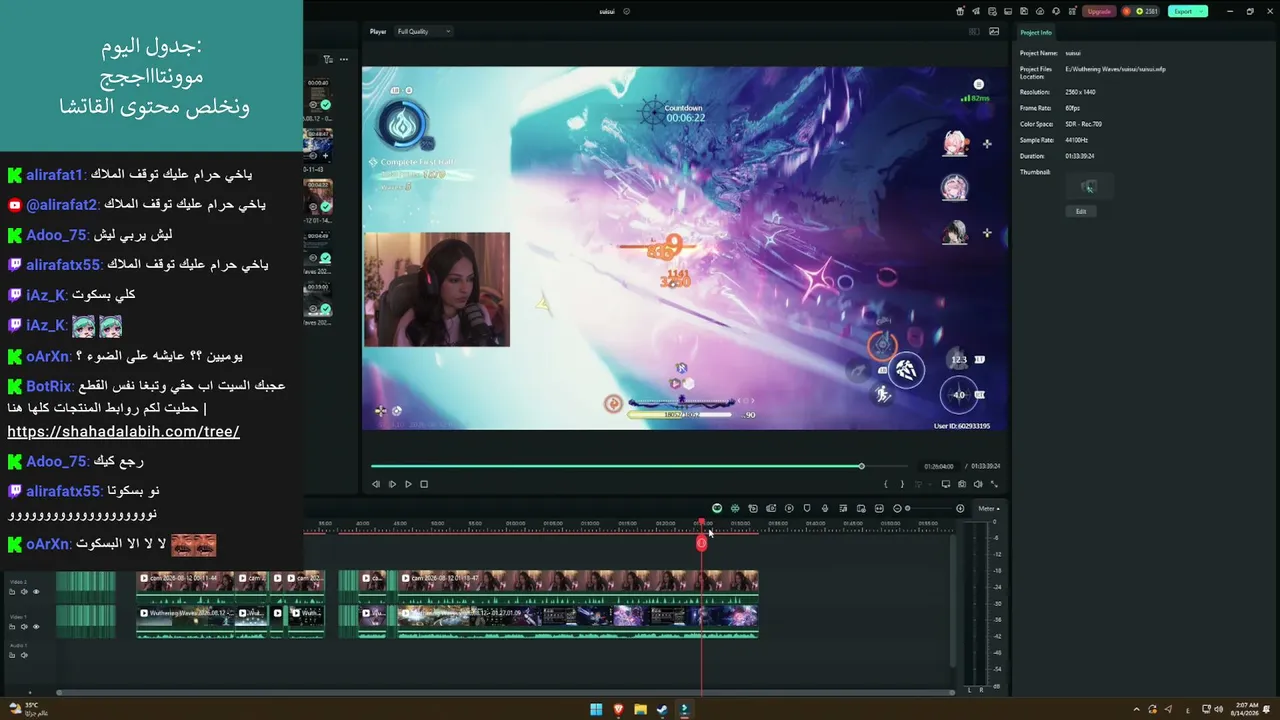
Task: Mute the Video 2 track
Action: (24, 592)
